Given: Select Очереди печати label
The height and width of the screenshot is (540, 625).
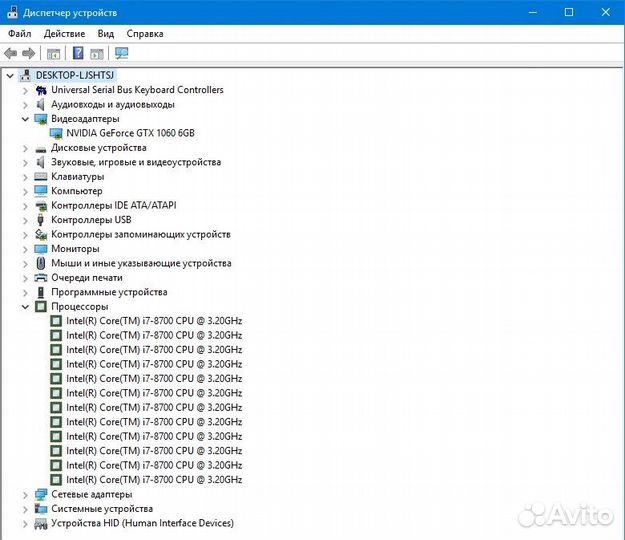Looking at the screenshot, I should point(86,277).
